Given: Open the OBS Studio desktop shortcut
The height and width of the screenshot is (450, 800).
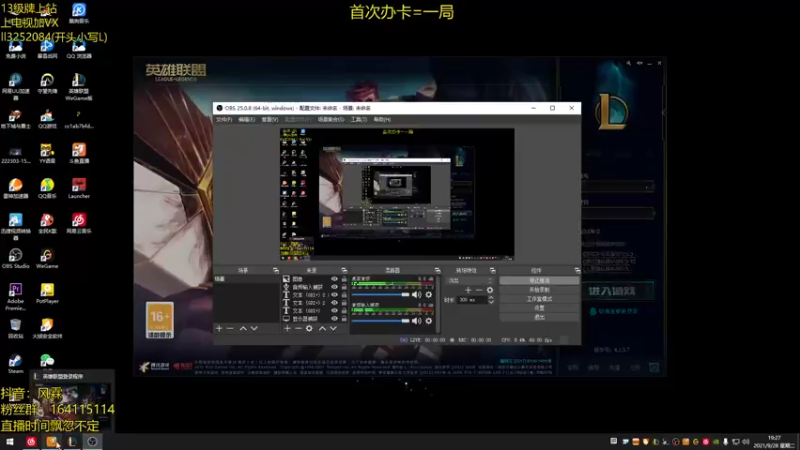Looking at the screenshot, I should point(15,258).
